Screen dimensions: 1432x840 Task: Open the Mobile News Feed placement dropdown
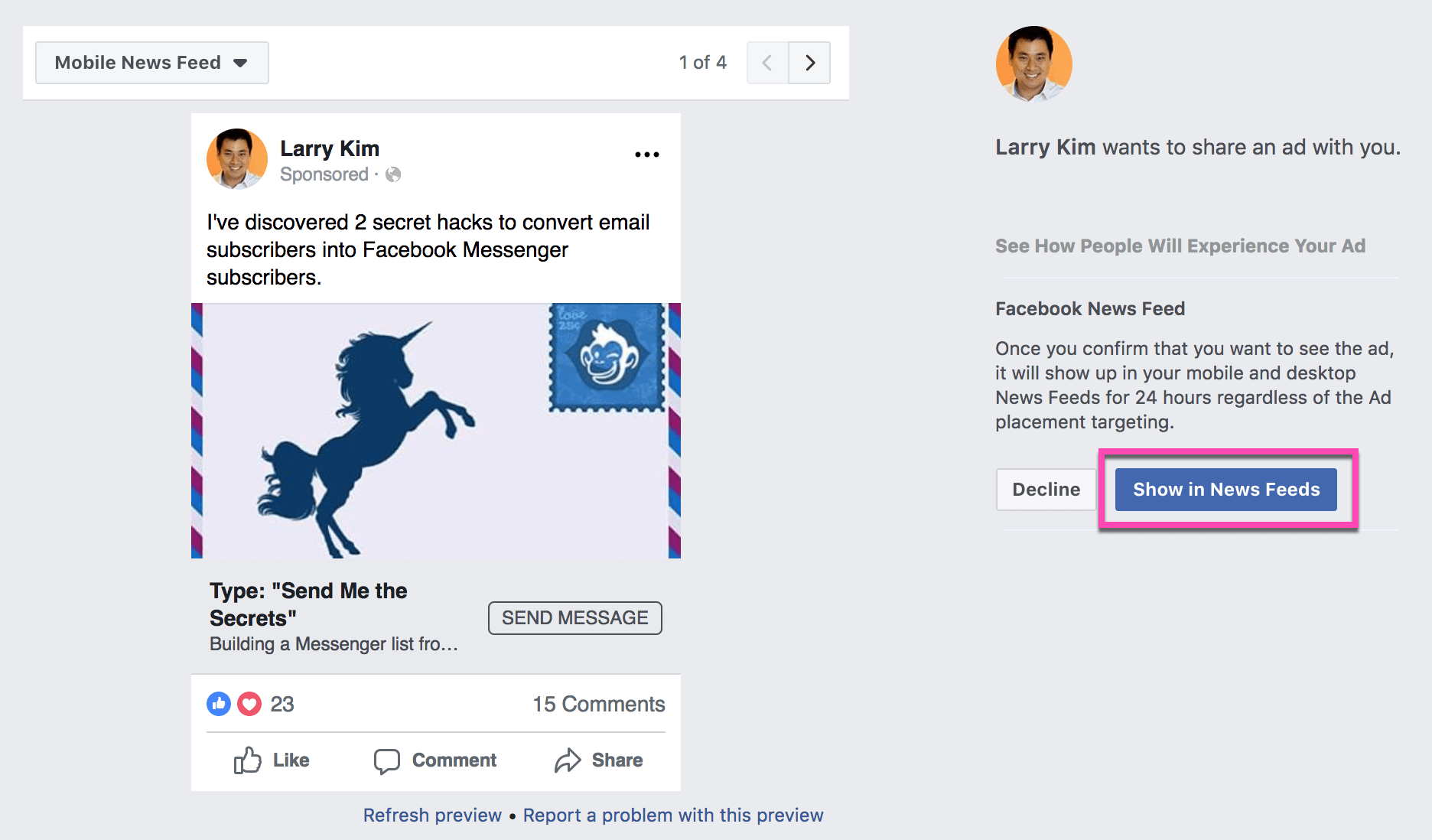tap(151, 62)
